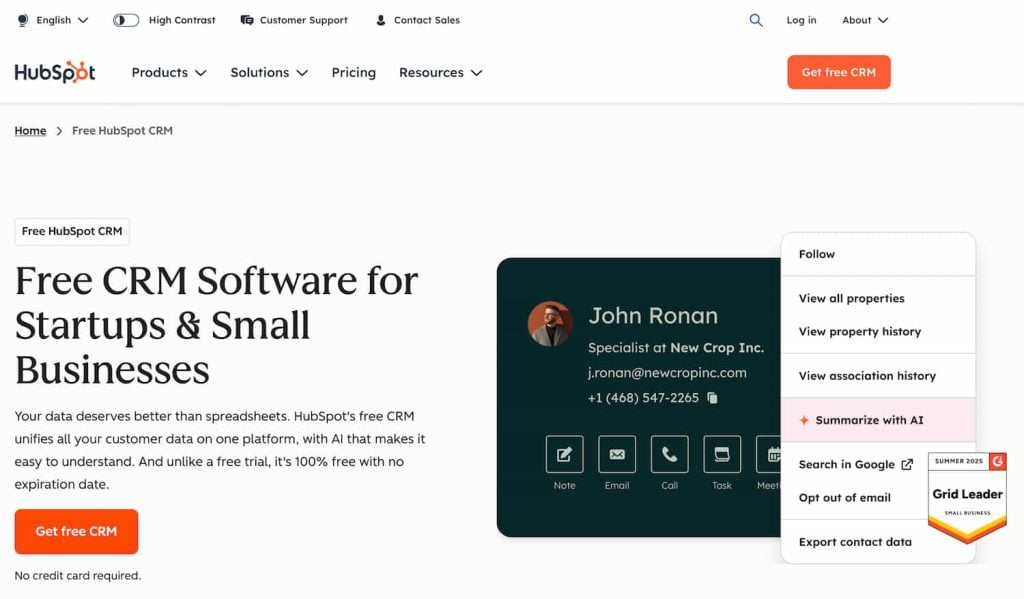
Task: Select Export contact data
Action: [x=854, y=542]
